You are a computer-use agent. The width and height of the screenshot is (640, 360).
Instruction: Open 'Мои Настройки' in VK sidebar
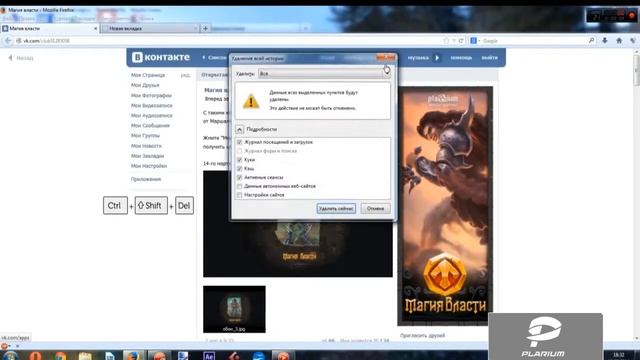click(x=149, y=166)
